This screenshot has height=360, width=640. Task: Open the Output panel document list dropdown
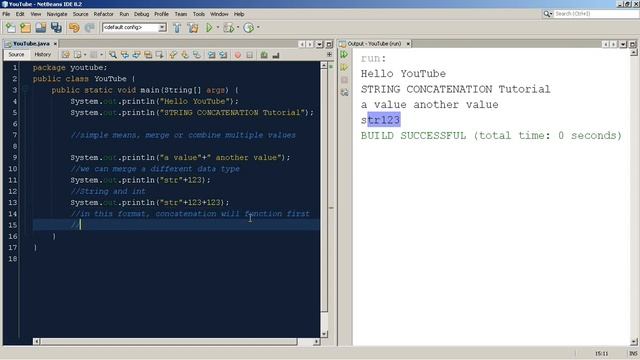tap(623, 44)
